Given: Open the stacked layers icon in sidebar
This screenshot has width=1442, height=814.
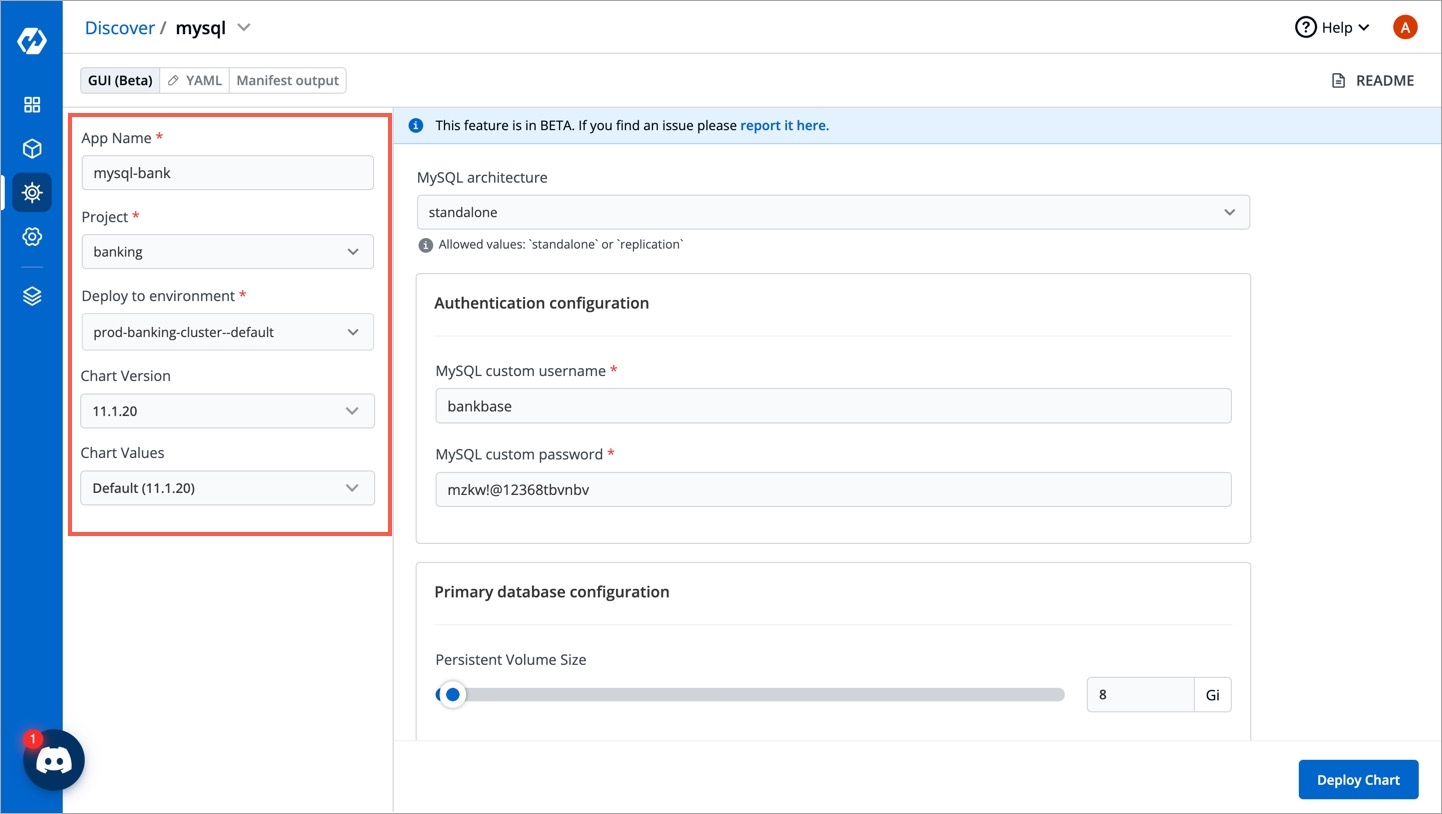Looking at the screenshot, I should [x=32, y=297].
